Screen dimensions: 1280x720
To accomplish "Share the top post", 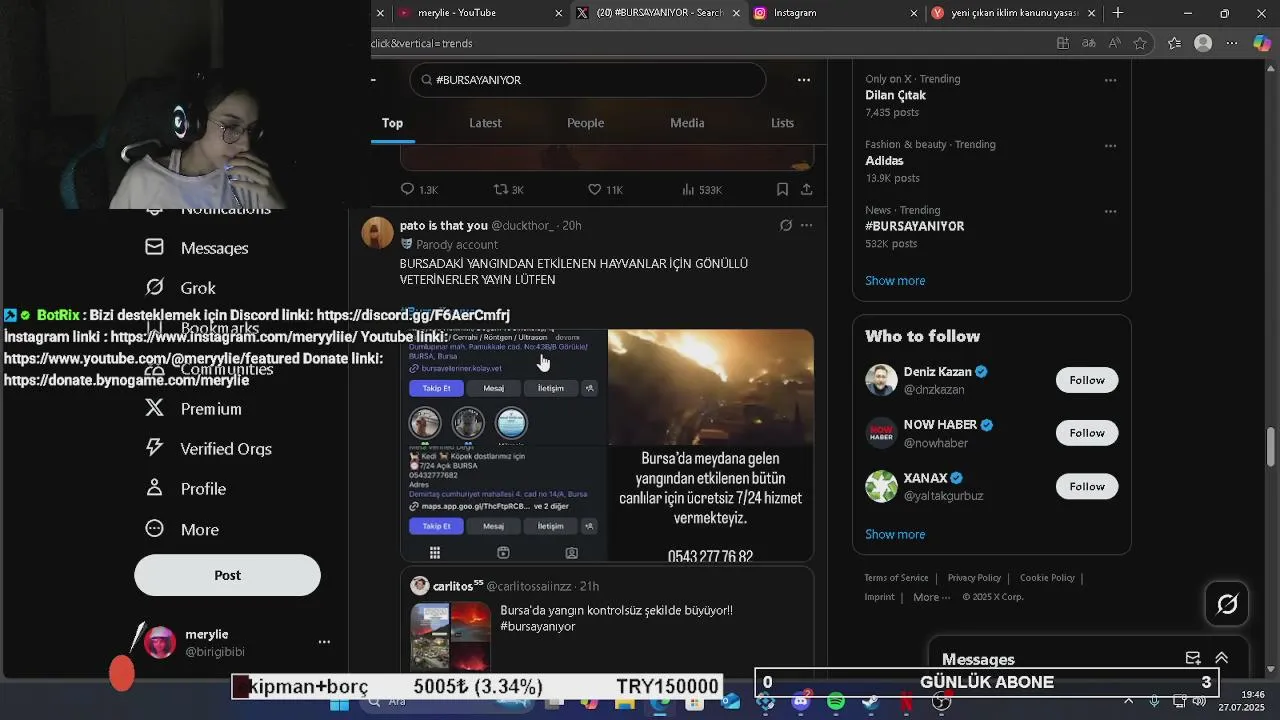I will [806, 189].
